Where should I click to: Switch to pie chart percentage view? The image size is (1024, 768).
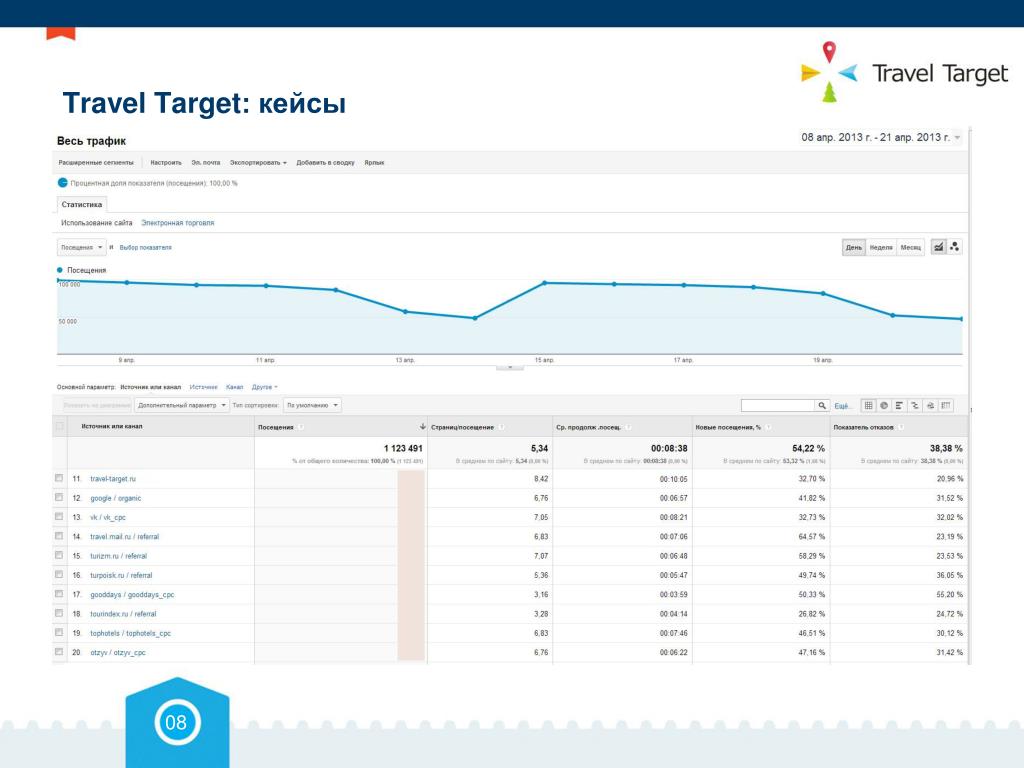pyautogui.click(x=884, y=406)
